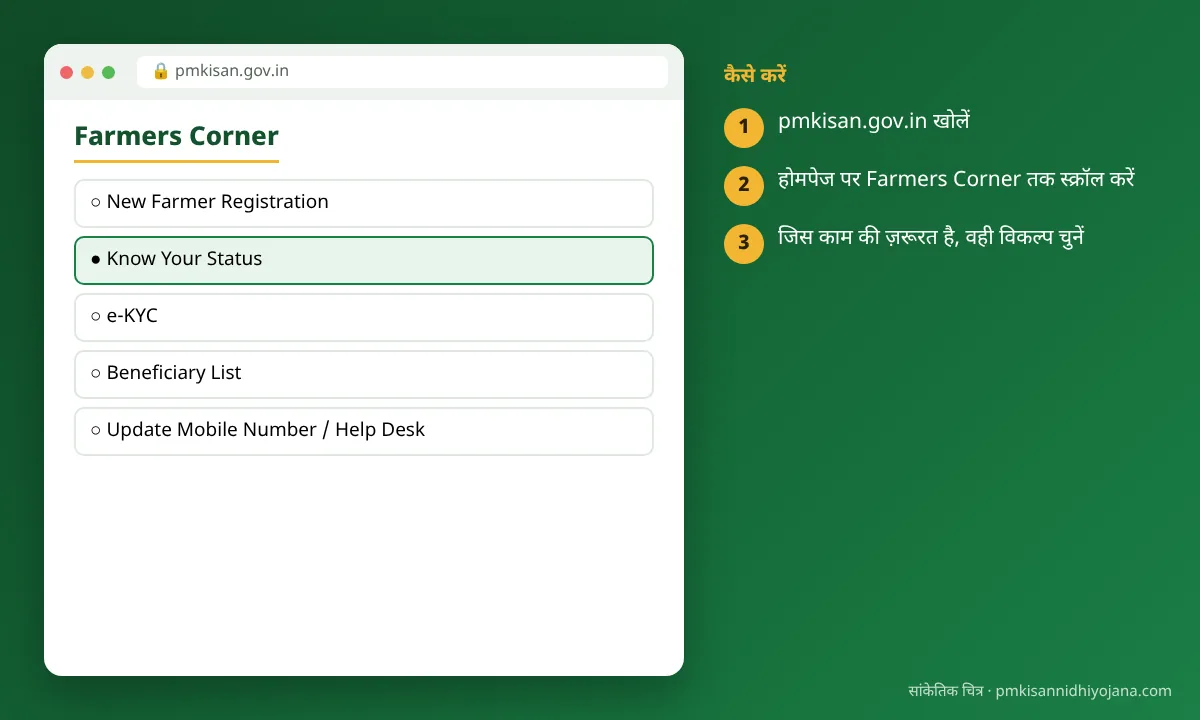Open the highlighted Know Your Status option
Viewport: 1200px width, 720px height.
coord(364,260)
